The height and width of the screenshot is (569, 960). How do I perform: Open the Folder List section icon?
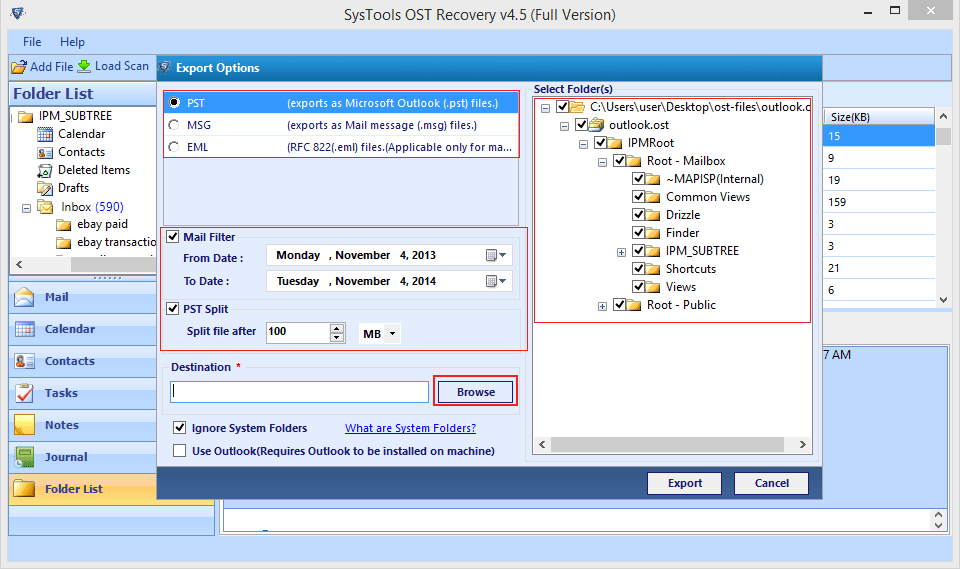24,488
